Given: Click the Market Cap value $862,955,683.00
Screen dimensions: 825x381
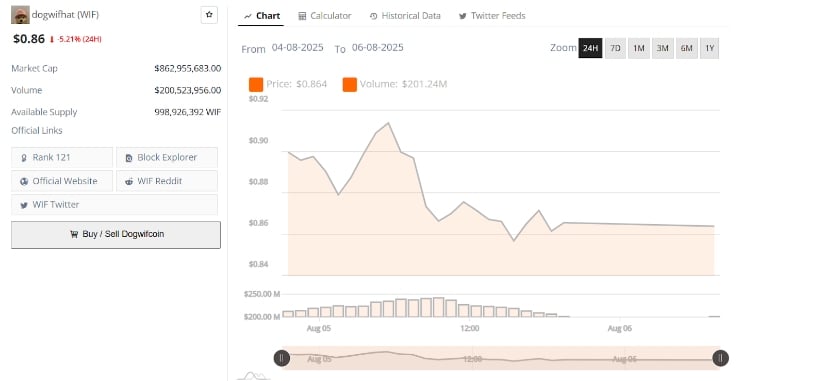Looking at the screenshot, I should click(x=188, y=68).
